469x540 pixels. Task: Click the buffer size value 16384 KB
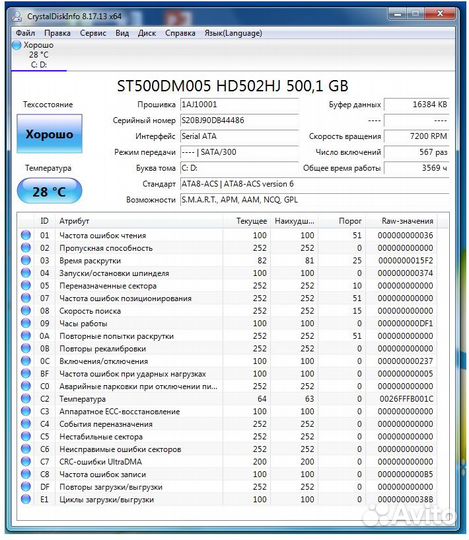[417, 105]
